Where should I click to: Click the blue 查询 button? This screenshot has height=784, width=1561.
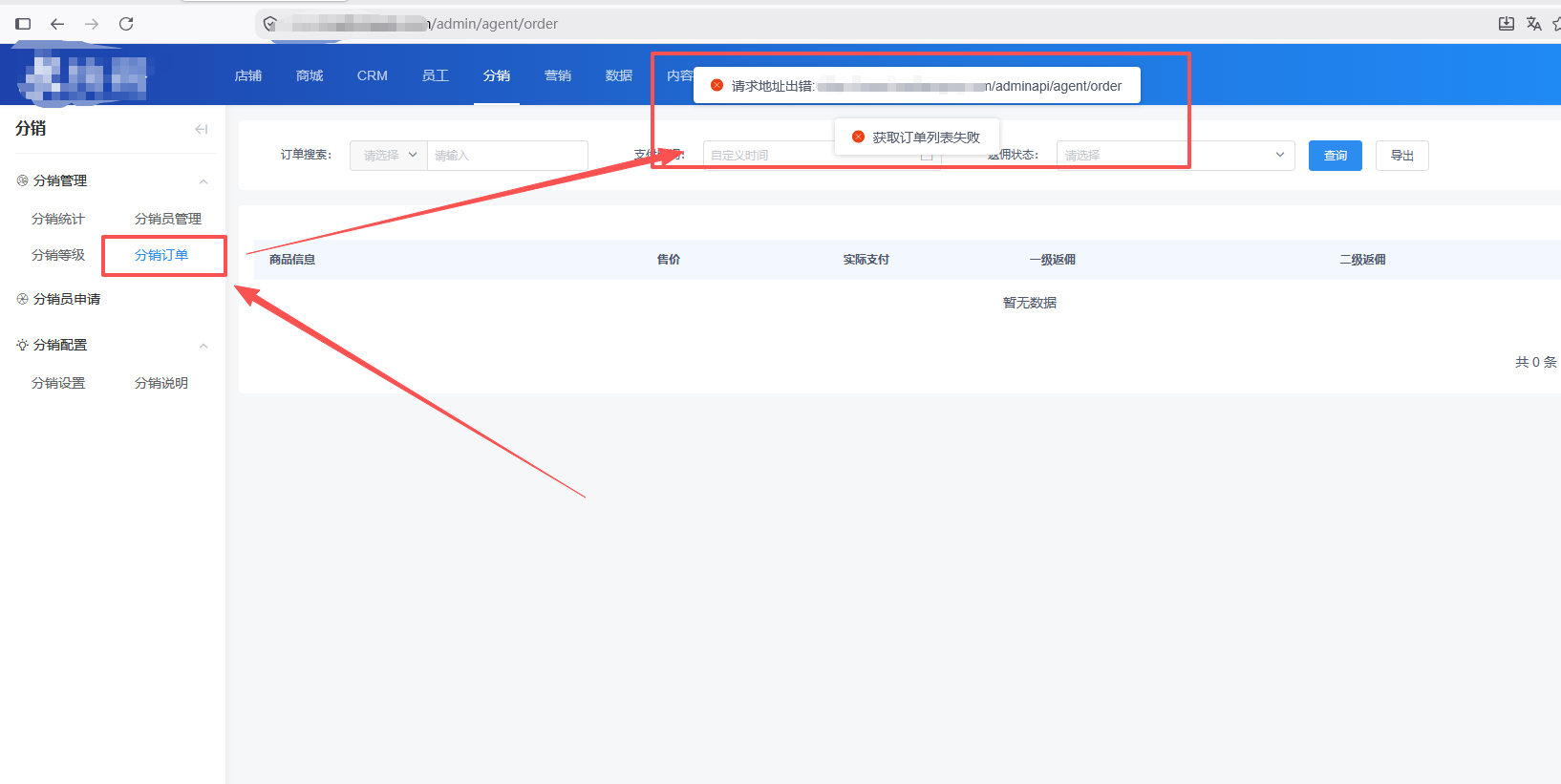1336,156
